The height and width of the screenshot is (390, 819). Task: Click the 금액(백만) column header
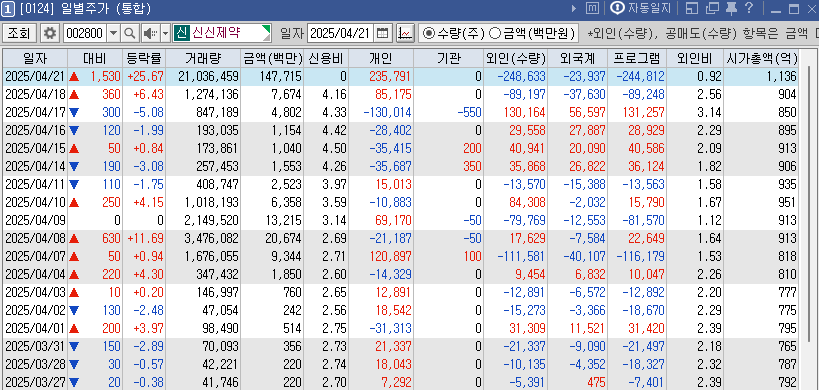(x=272, y=58)
